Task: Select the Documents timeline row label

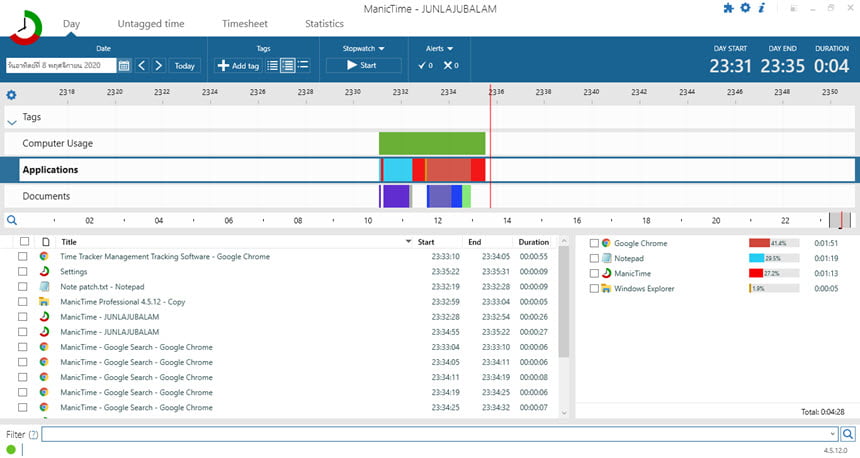Action: [x=46, y=196]
